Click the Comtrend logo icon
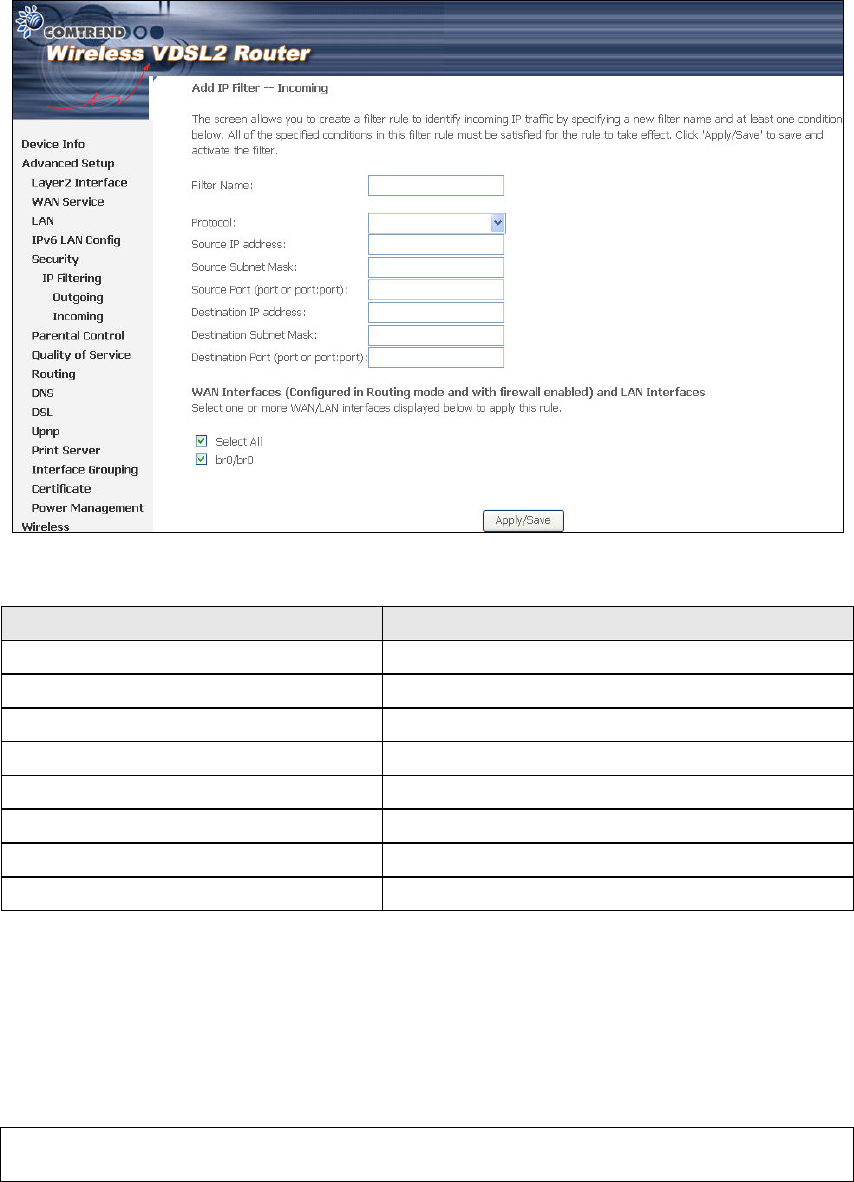Viewport: 854px width, 1182px height. point(29,21)
